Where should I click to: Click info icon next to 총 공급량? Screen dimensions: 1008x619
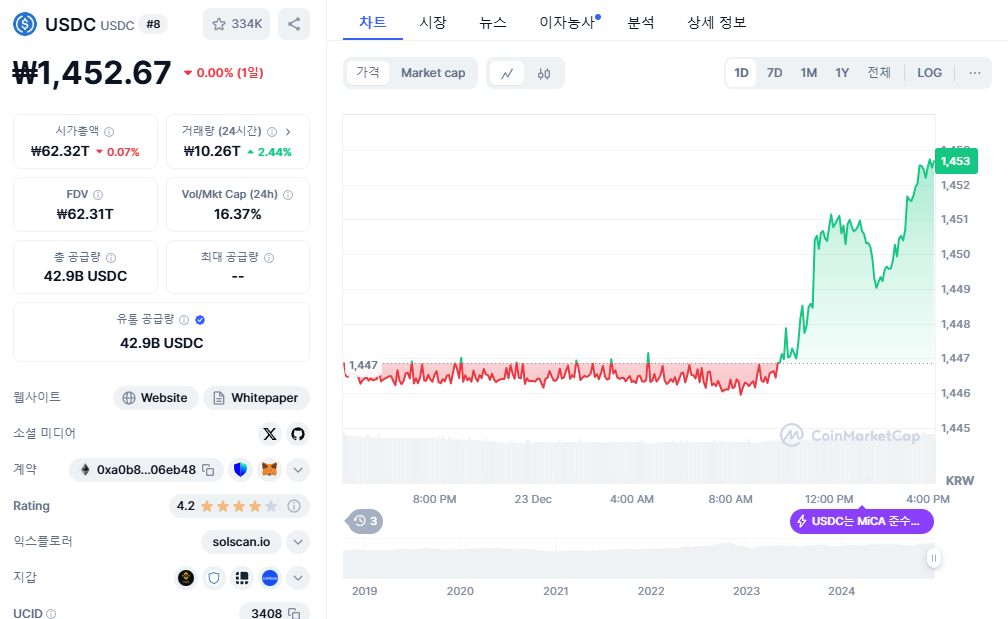coord(111,258)
